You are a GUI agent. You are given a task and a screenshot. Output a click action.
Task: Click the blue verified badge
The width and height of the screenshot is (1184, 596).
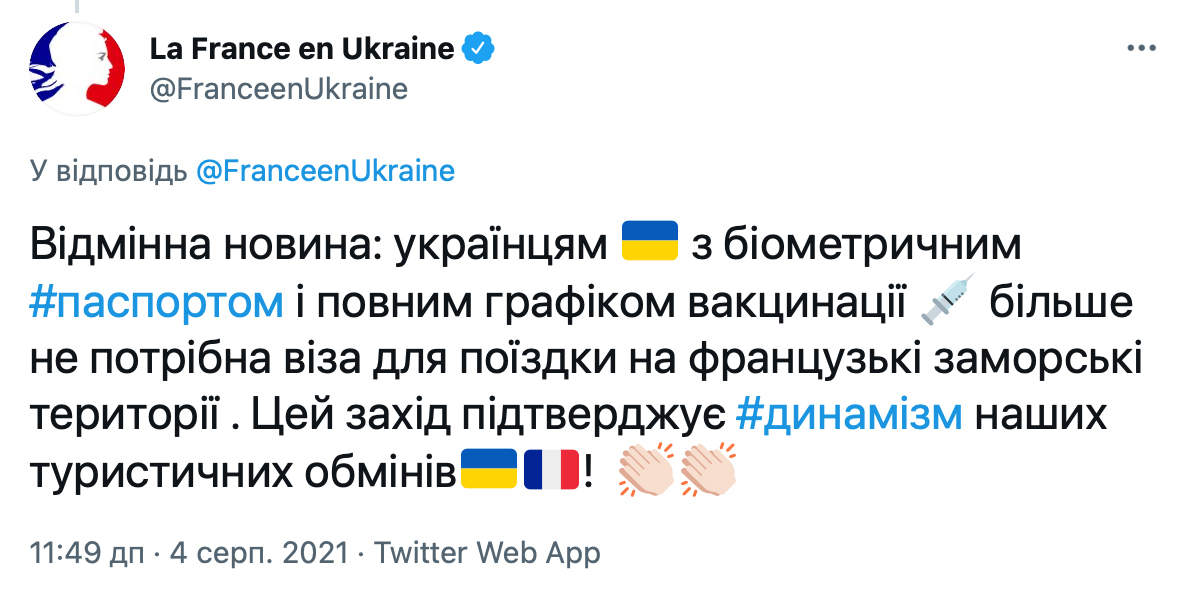click(x=476, y=48)
